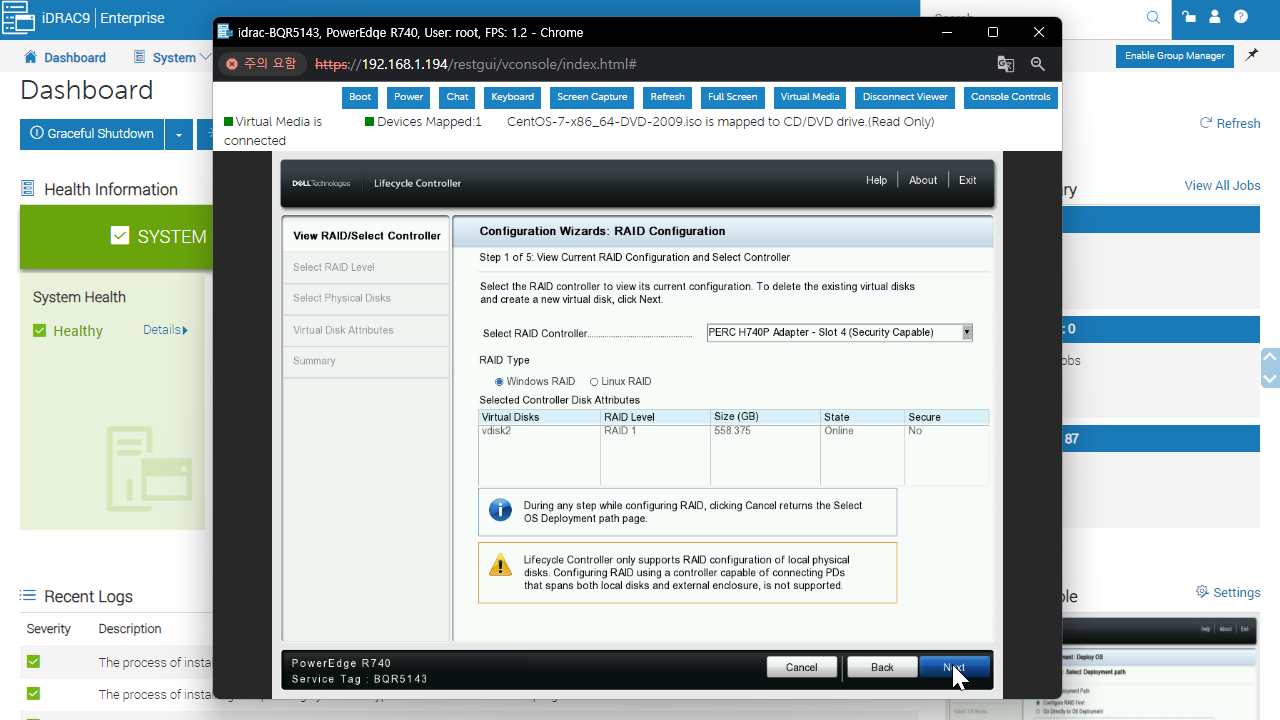Image resolution: width=1280 pixels, height=720 pixels.
Task: Click the iDRAC9 logo icon
Action: tap(19, 17)
